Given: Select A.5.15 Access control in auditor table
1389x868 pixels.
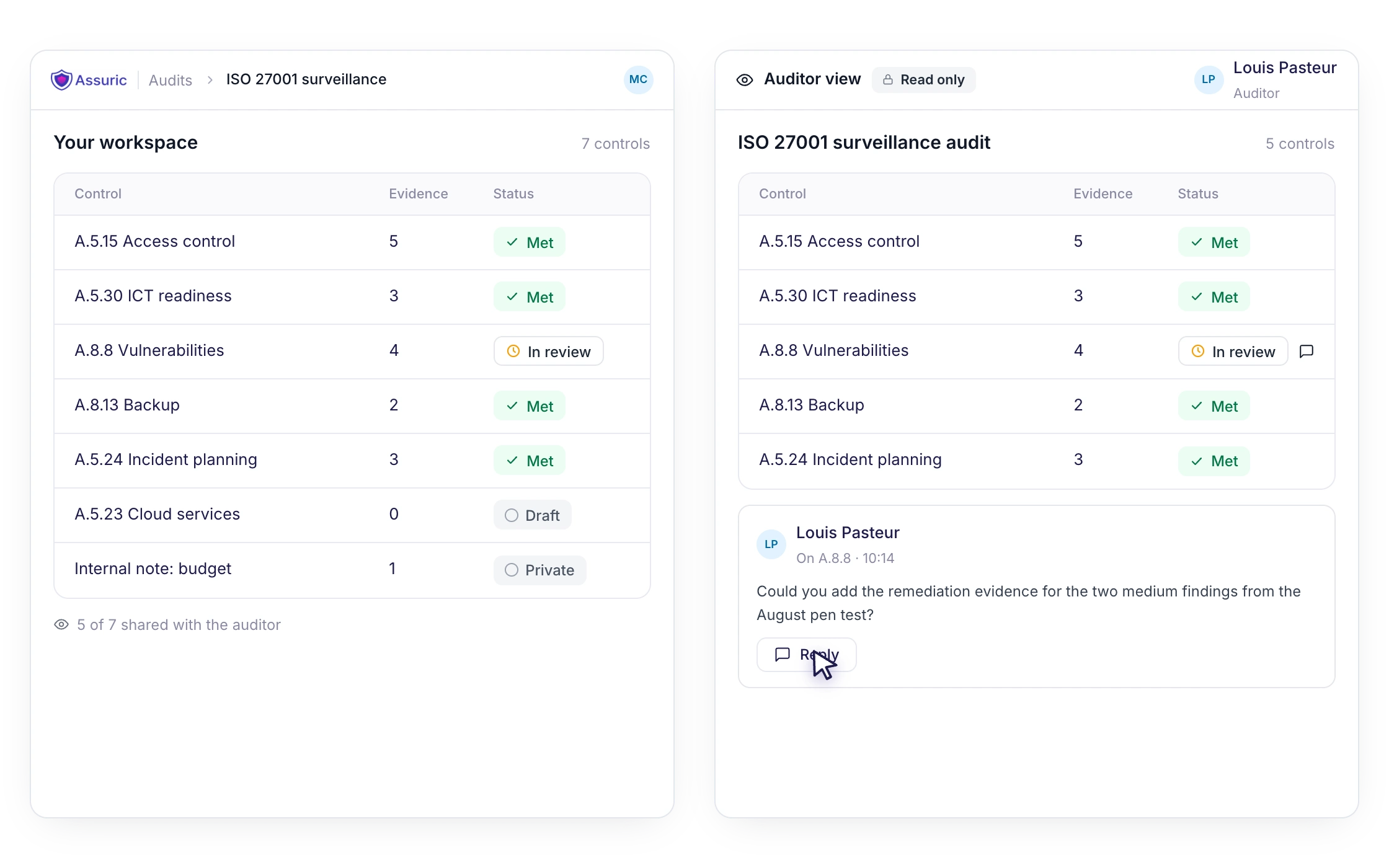Looking at the screenshot, I should pos(1037,242).
